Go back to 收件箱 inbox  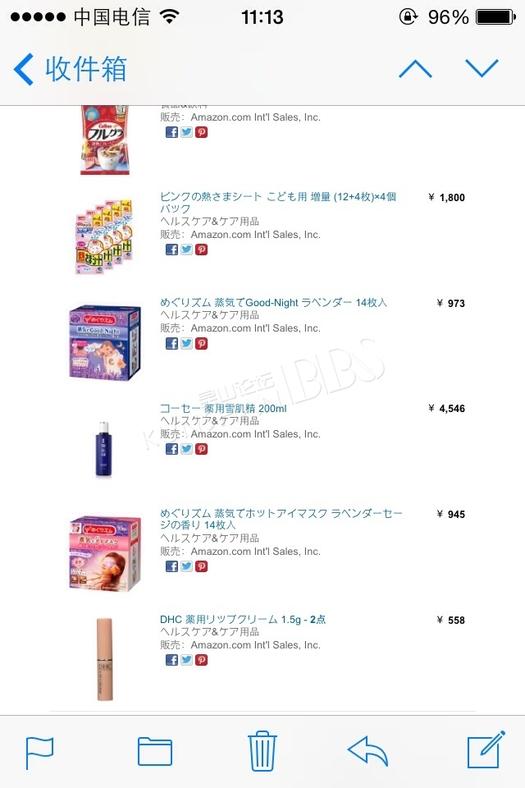tap(69, 69)
